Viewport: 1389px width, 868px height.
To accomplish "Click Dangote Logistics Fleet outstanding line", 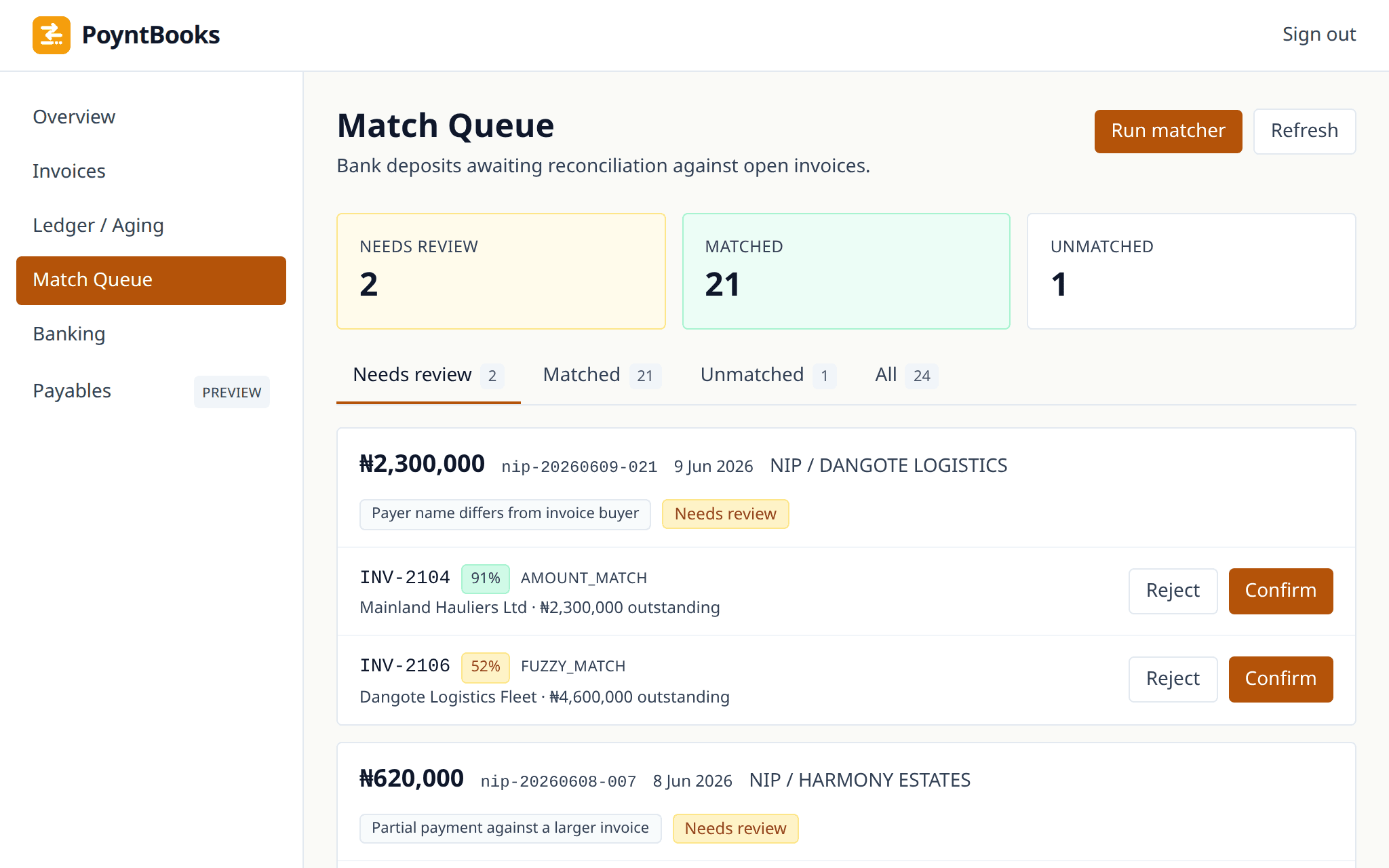I will pos(545,697).
